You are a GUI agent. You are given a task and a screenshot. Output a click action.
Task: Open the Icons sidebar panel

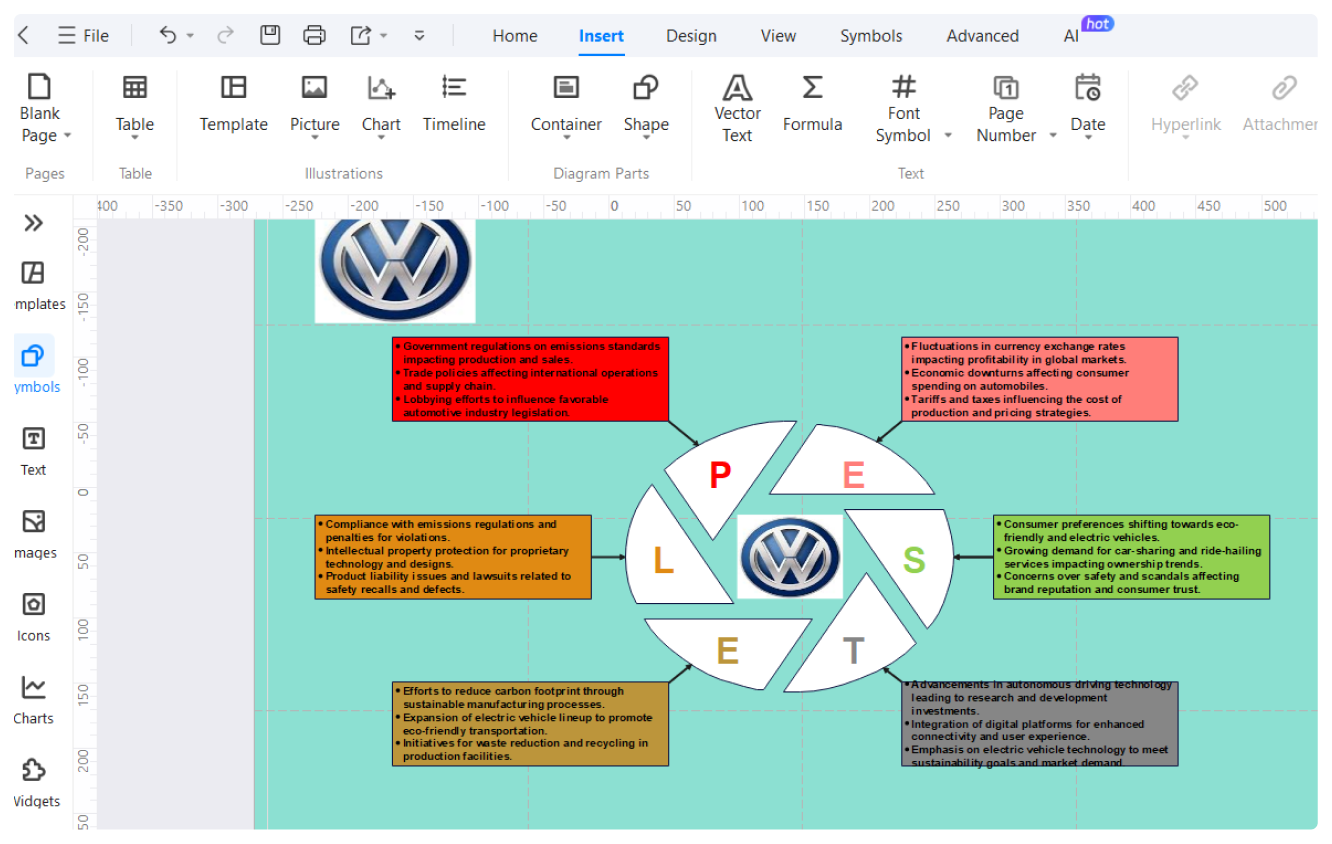coord(34,616)
